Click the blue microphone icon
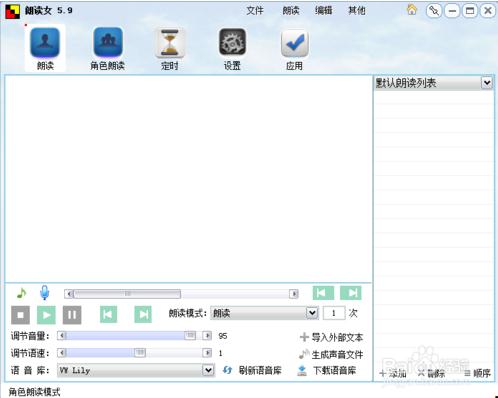This screenshot has height=398, width=498. click(x=45, y=293)
